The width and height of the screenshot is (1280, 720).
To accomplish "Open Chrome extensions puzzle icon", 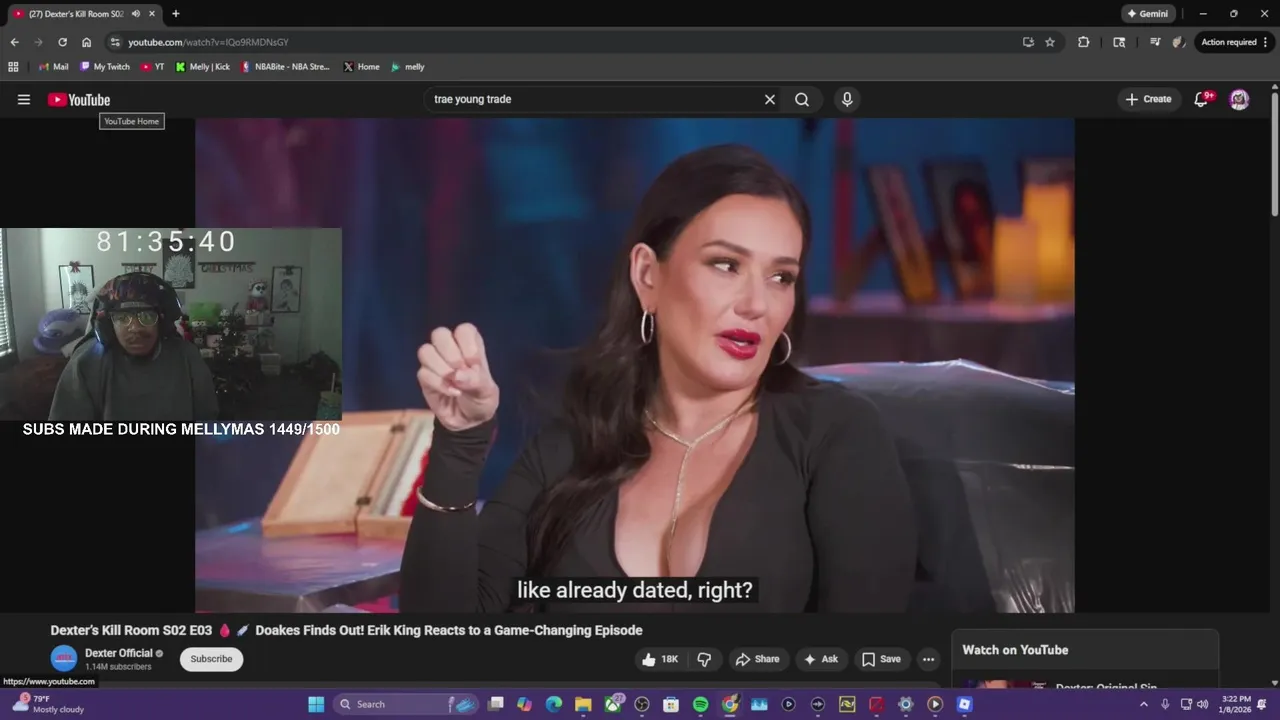I will pos(1084,42).
